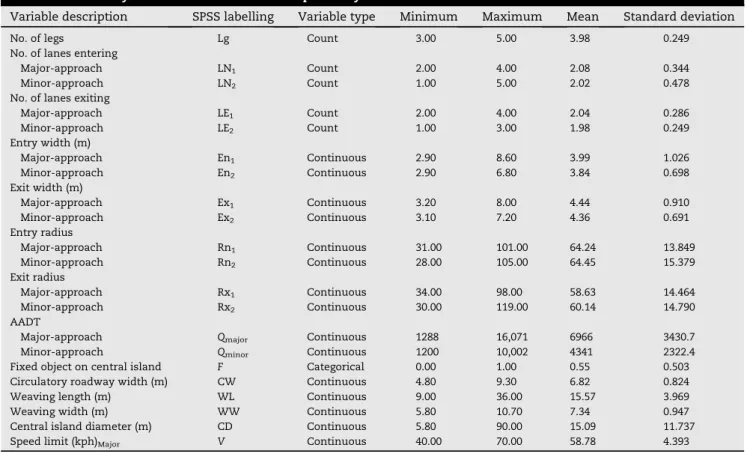Screen dimensions: 747x454
Task: Select the Categorical variable type cell
Action: point(335,367)
